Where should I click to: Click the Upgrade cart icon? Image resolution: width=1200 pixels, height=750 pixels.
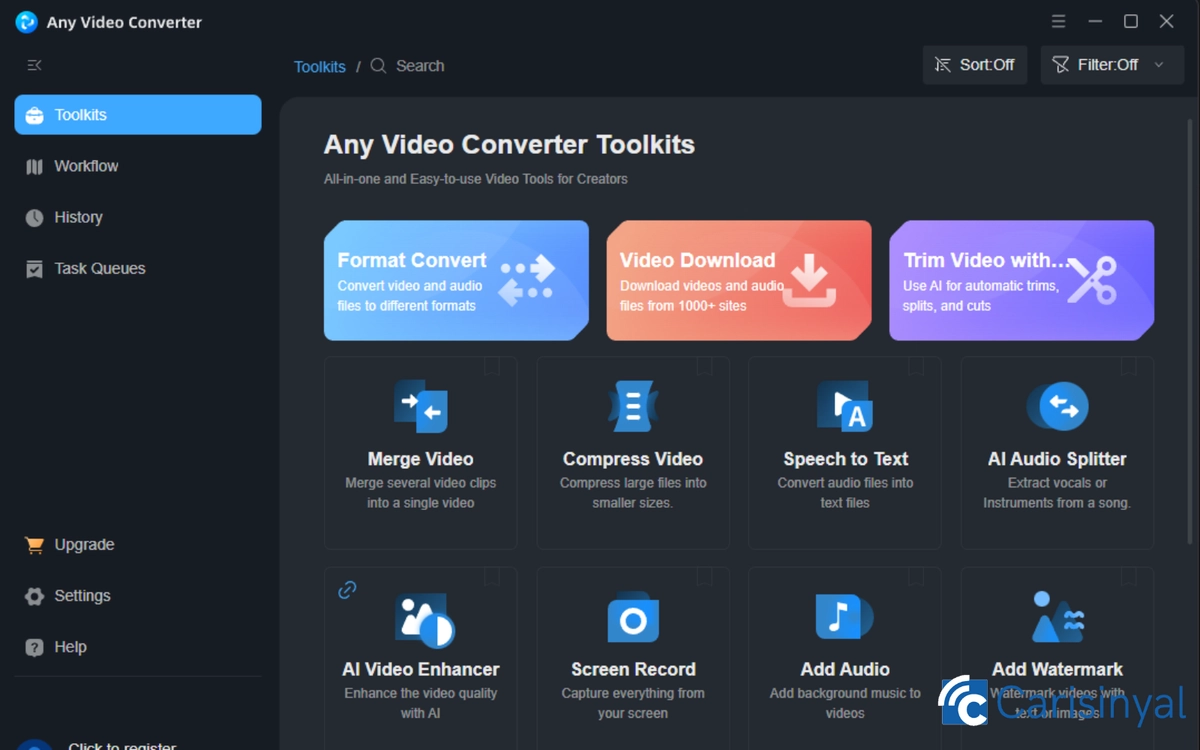[x=35, y=545]
